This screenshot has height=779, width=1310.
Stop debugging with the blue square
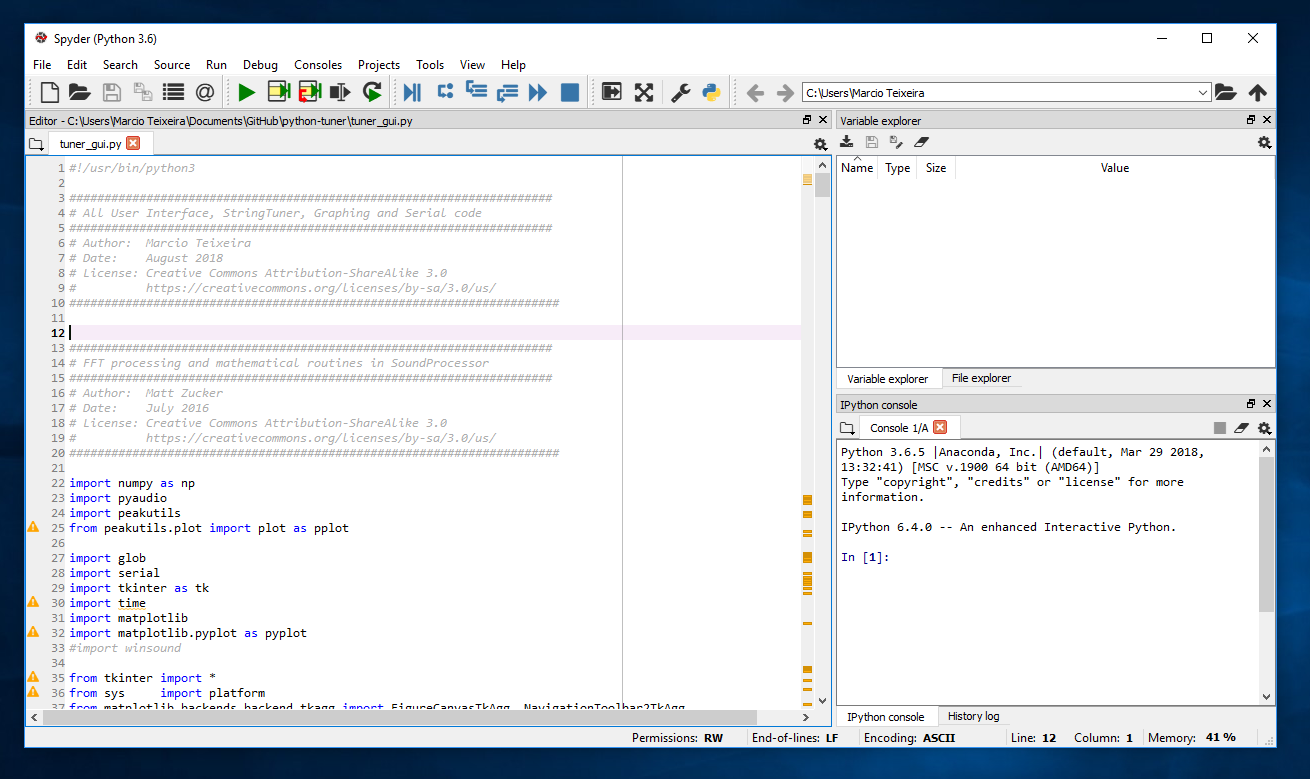coord(569,93)
